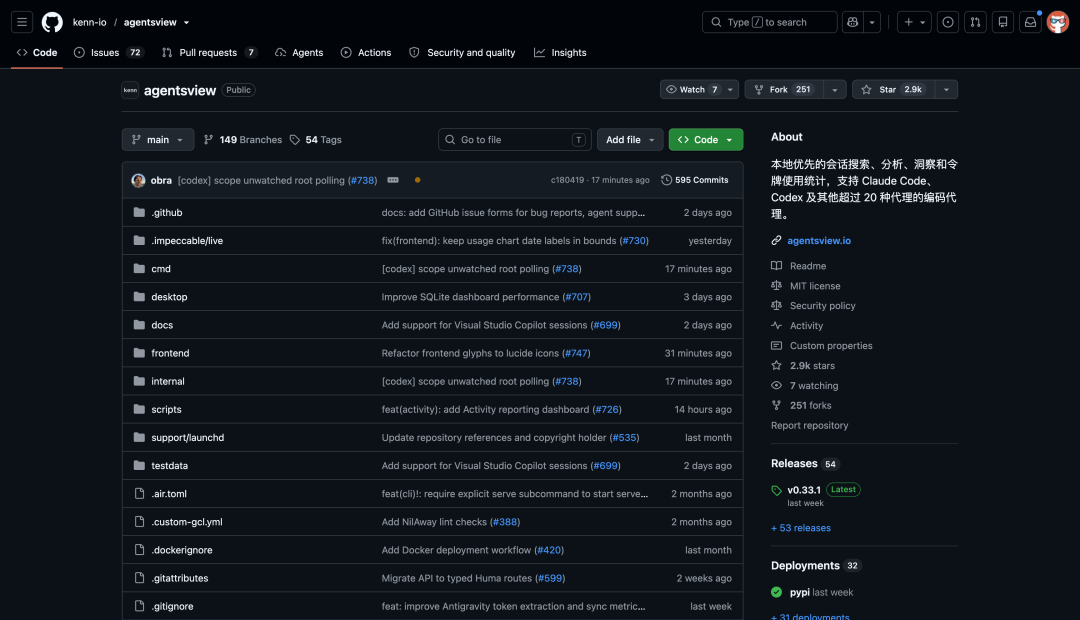The height and width of the screenshot is (620, 1080).
Task: Open the internal folder
Action: [x=168, y=381]
